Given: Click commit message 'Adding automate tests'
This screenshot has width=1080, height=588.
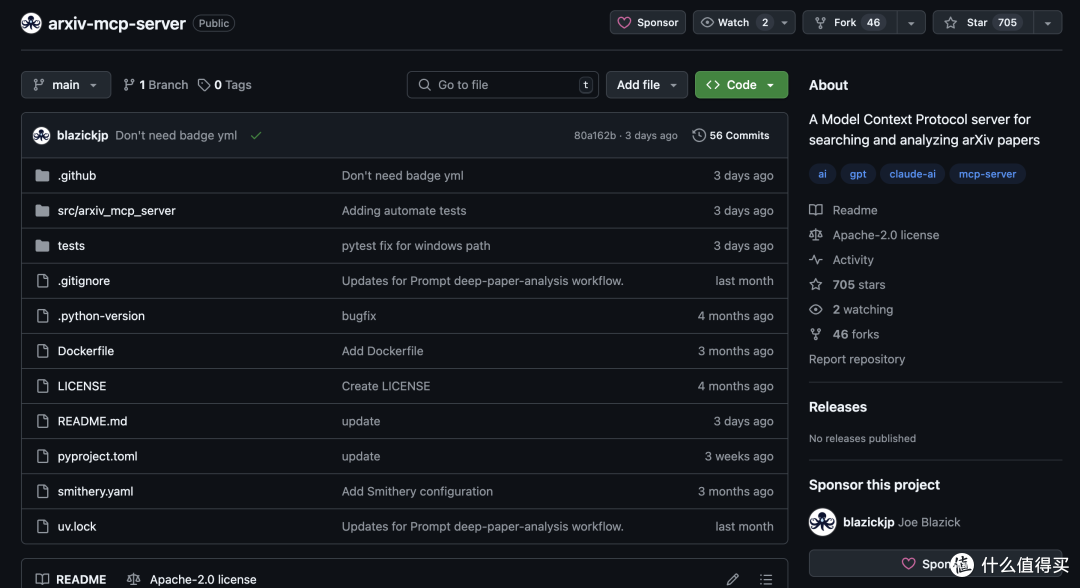Looking at the screenshot, I should (404, 211).
